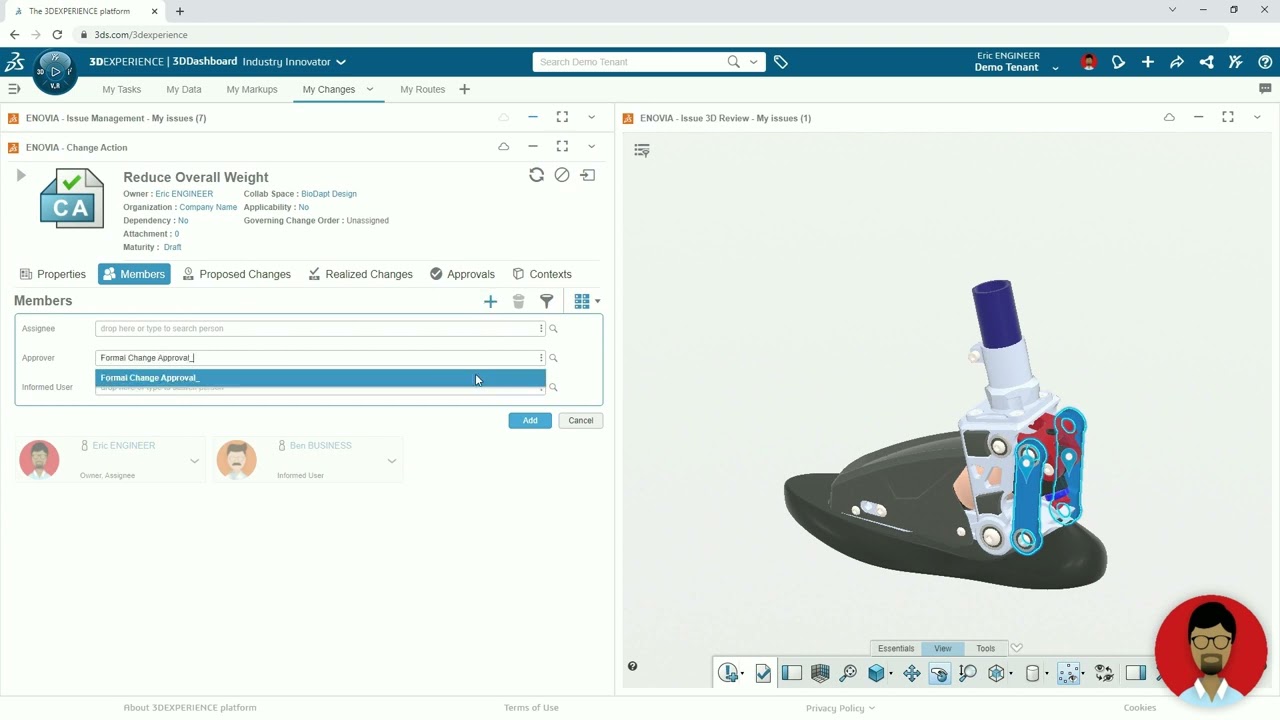Delete member using the trash icon
Image resolution: width=1280 pixels, height=720 pixels.
(518, 301)
